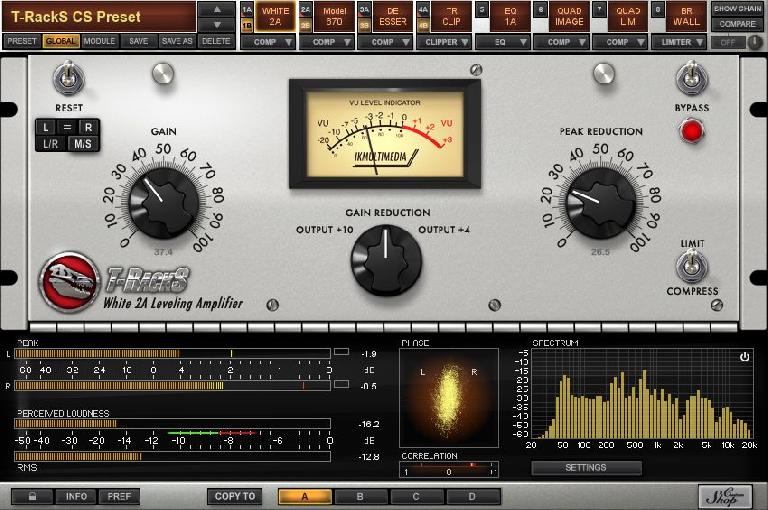The image size is (768, 510).
Task: Click the DELETE preset button
Action: click(x=216, y=42)
